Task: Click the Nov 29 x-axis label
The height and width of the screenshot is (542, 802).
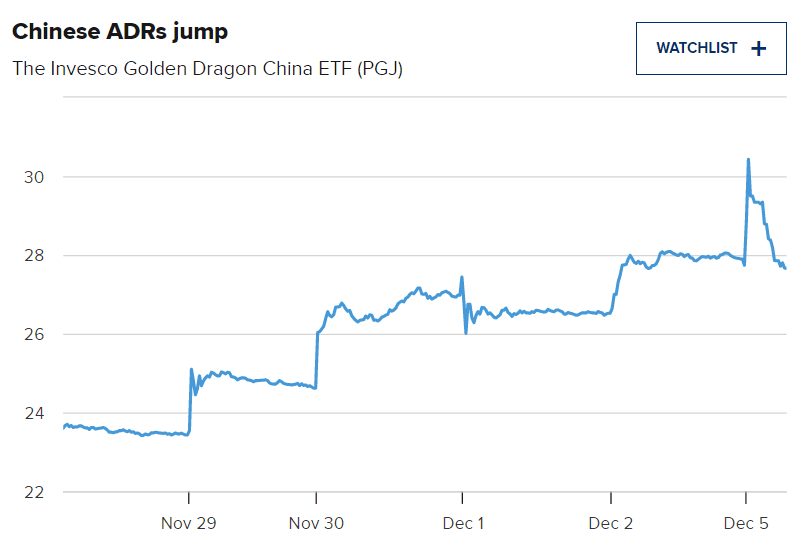Action: (x=189, y=523)
